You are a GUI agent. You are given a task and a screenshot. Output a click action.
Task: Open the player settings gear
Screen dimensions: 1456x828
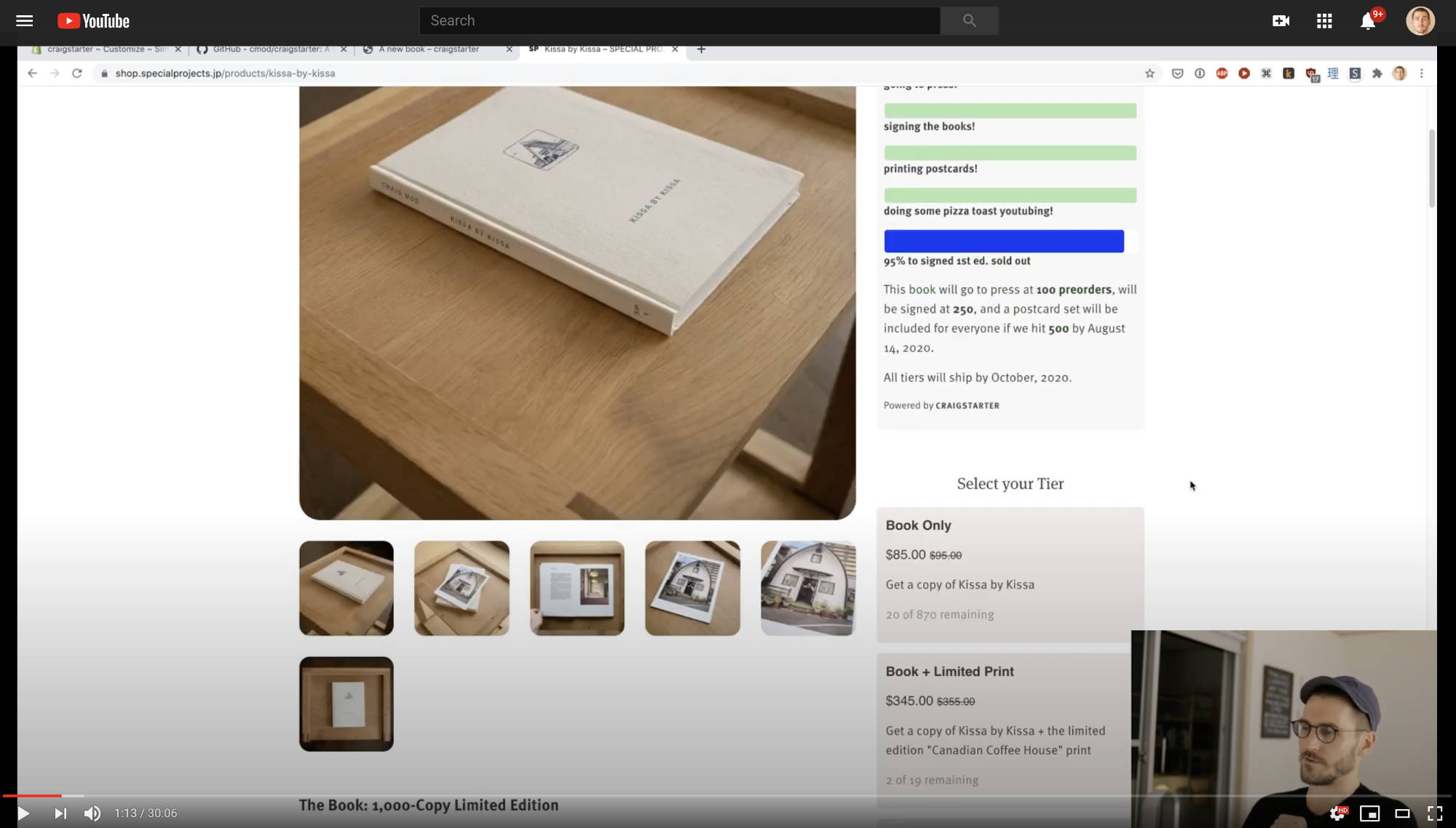1337,813
